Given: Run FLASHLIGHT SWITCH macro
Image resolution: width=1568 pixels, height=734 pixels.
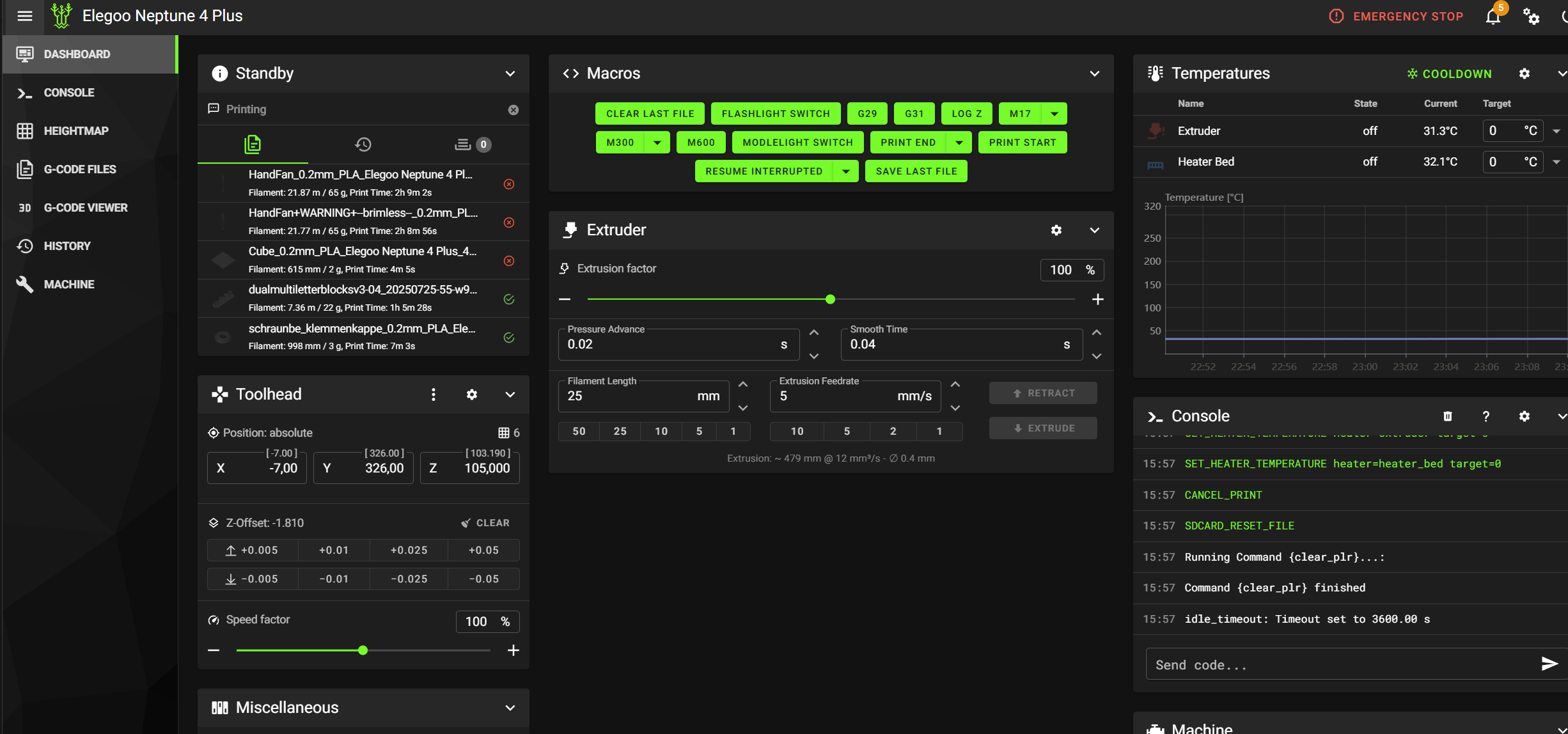Looking at the screenshot, I should point(776,114).
